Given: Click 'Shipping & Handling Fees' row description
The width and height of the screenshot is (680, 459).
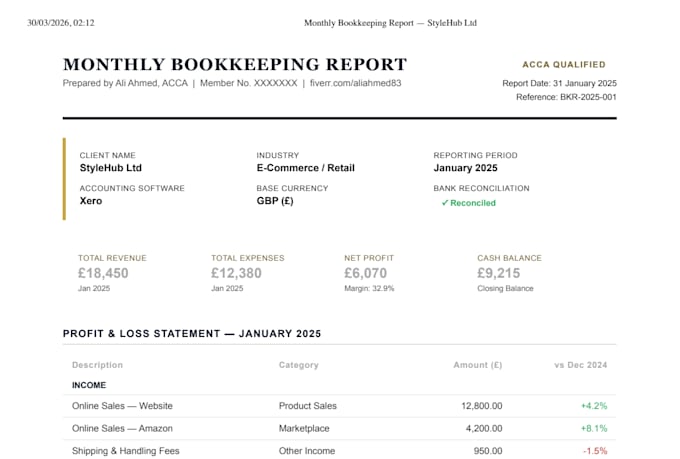Looking at the screenshot, I should [x=126, y=451].
